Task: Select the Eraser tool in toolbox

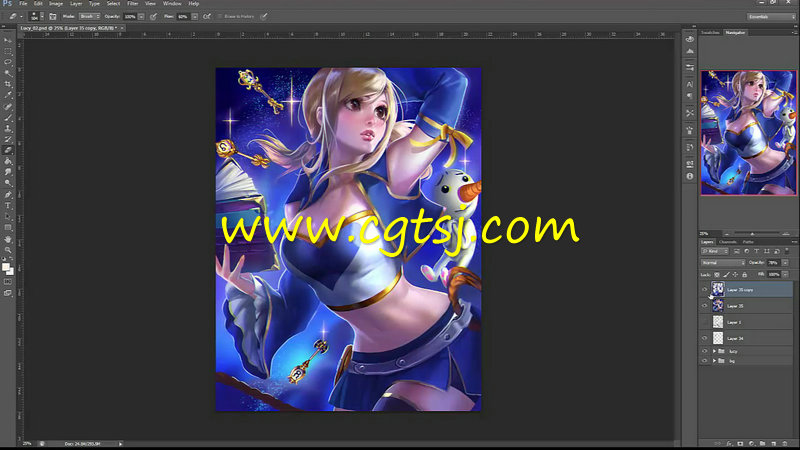Action: click(8, 151)
